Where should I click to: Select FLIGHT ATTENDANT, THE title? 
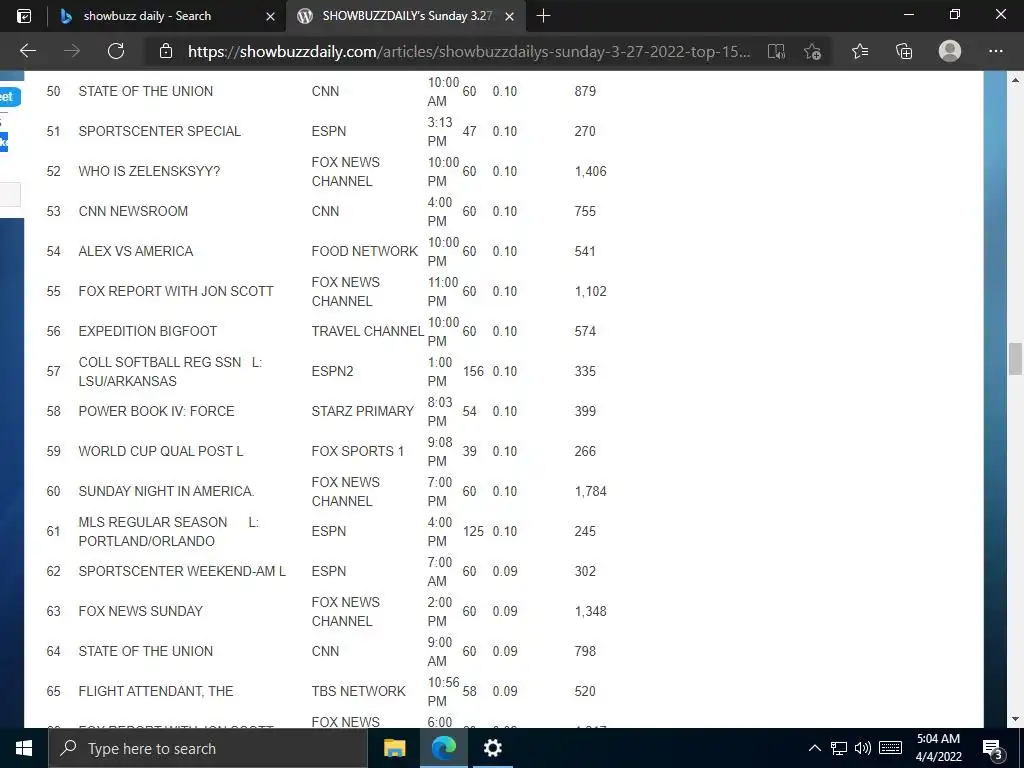tap(155, 691)
